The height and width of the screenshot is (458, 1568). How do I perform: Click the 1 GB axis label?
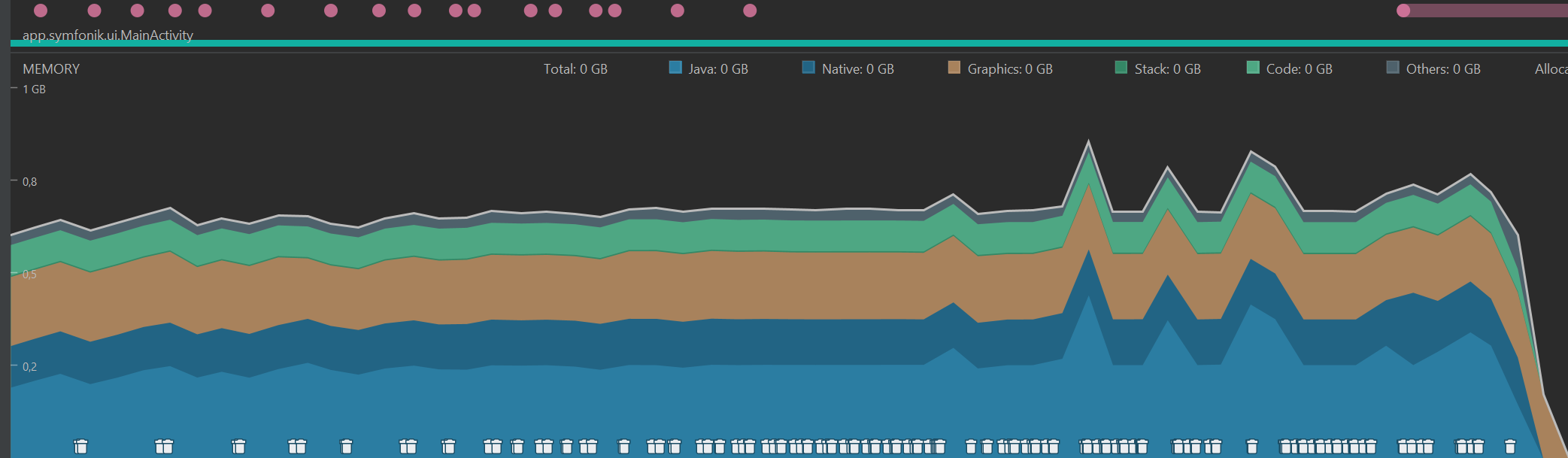(x=34, y=89)
